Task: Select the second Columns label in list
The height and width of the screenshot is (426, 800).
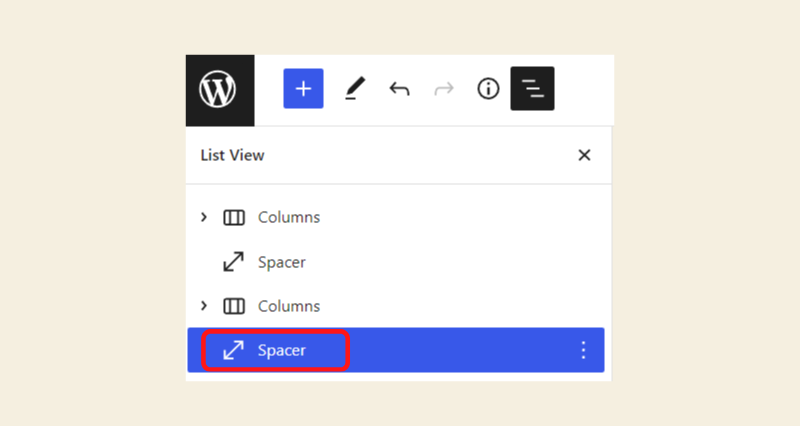Action: [x=289, y=306]
